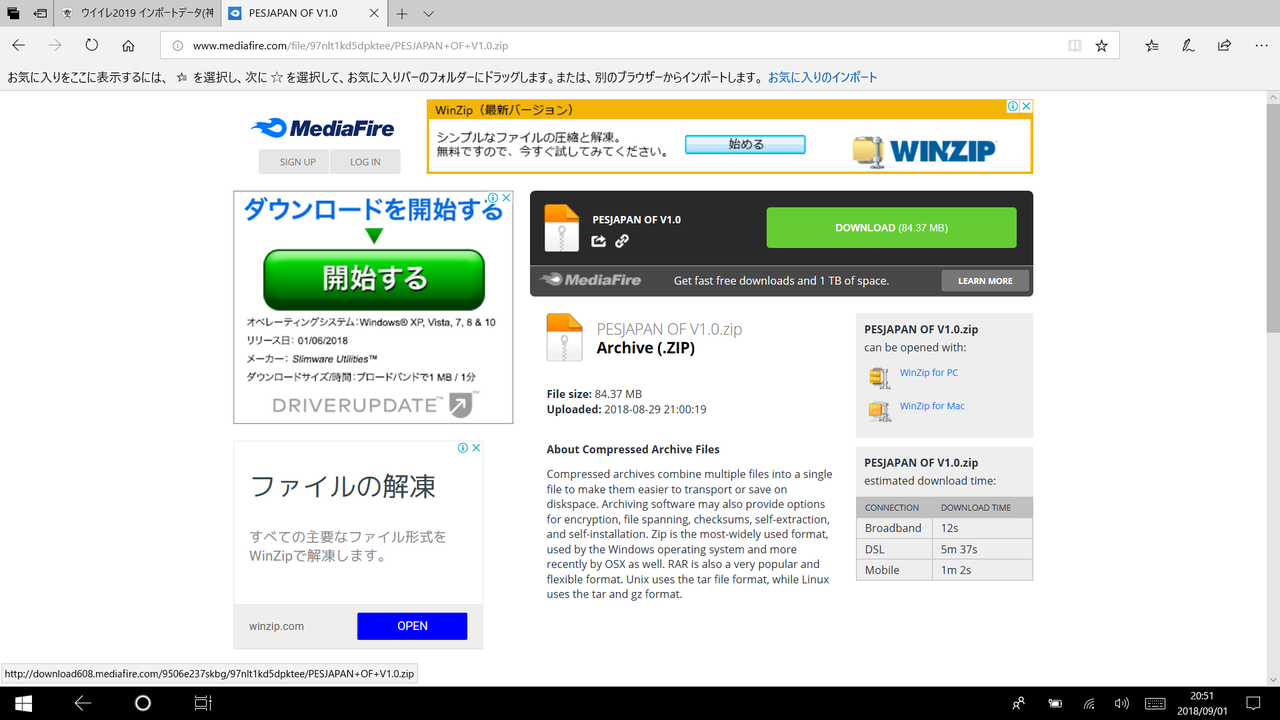
Task: Close the DriverUpdate download ad
Action: 506,198
